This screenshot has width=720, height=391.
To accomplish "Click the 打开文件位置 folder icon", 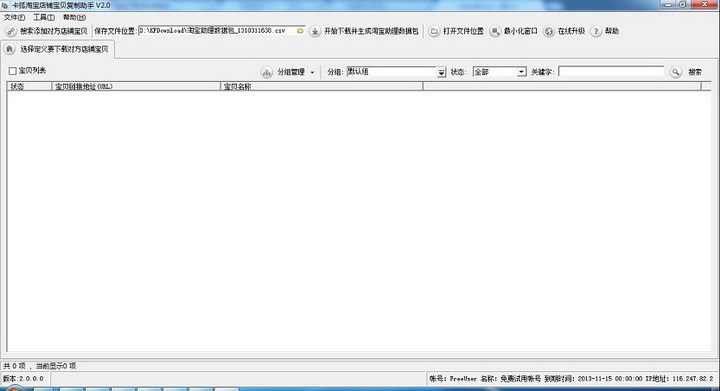I will (434, 31).
